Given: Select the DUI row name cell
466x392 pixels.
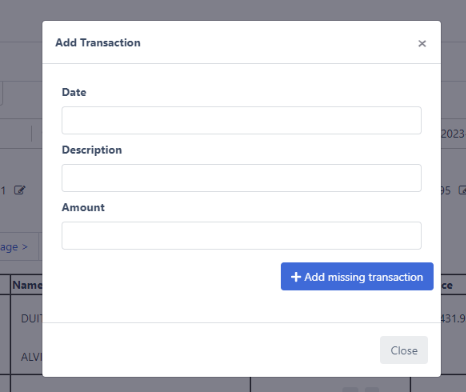Looking at the screenshot, I should point(32,319).
